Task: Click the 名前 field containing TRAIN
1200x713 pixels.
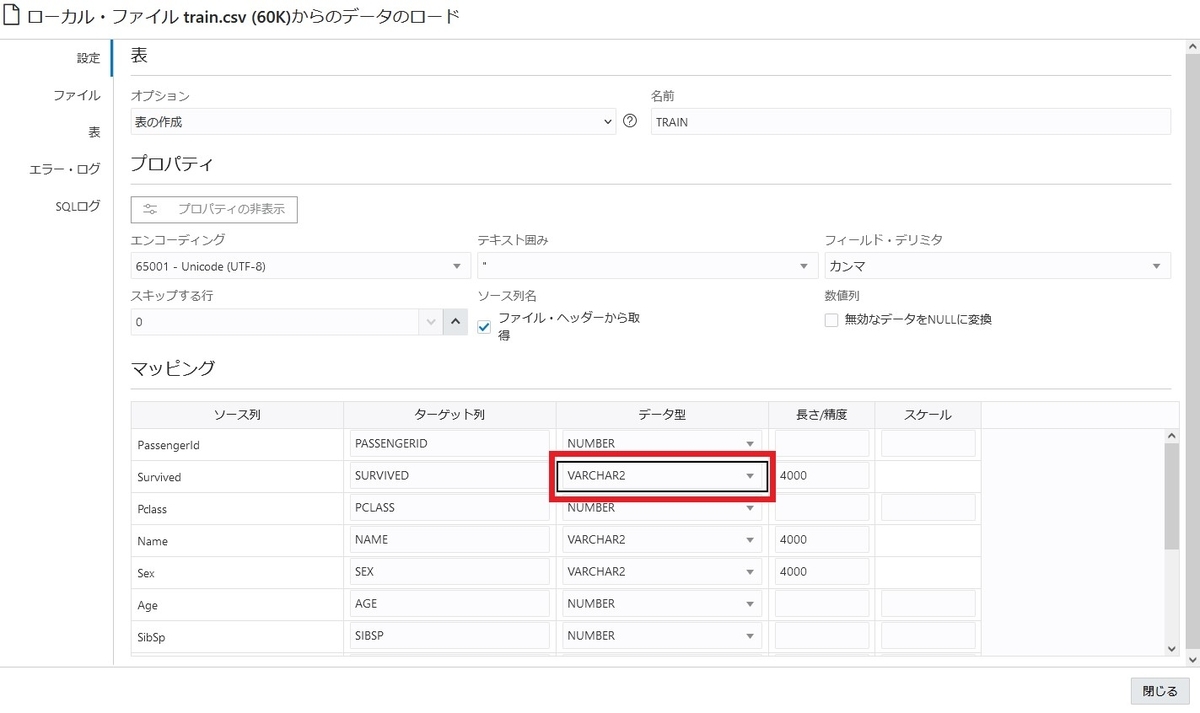Action: pos(910,122)
